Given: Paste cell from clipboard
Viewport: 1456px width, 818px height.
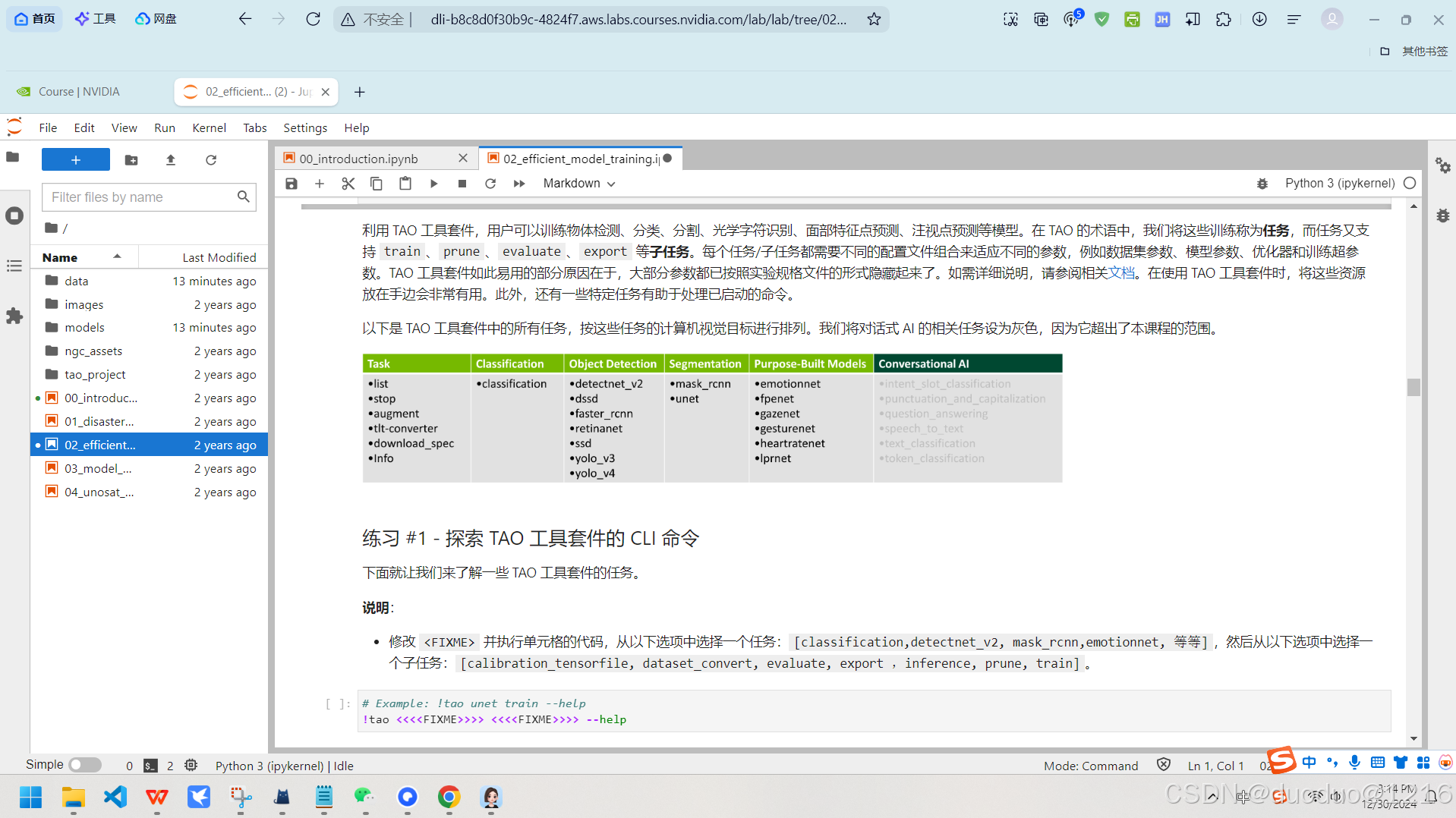Looking at the screenshot, I should tap(405, 184).
